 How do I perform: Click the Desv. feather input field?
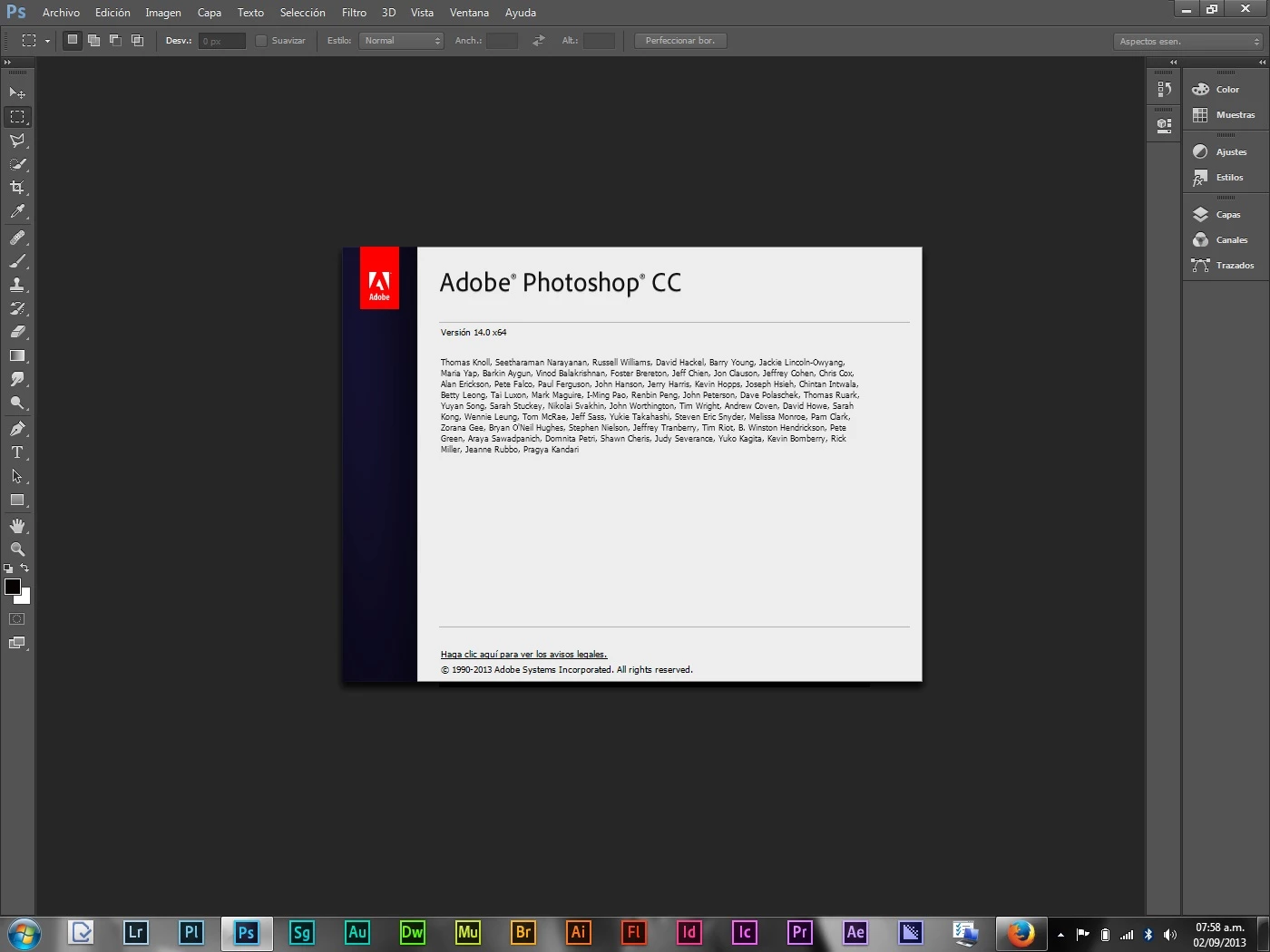221,41
